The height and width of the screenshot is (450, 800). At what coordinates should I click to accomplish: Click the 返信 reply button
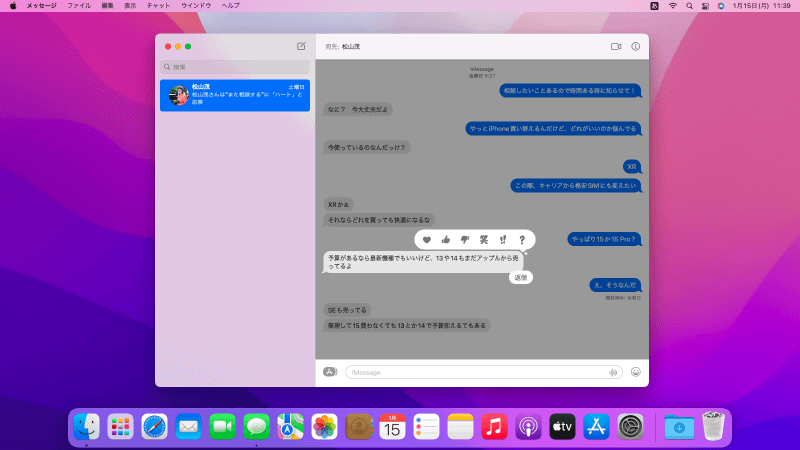pyautogui.click(x=520, y=278)
